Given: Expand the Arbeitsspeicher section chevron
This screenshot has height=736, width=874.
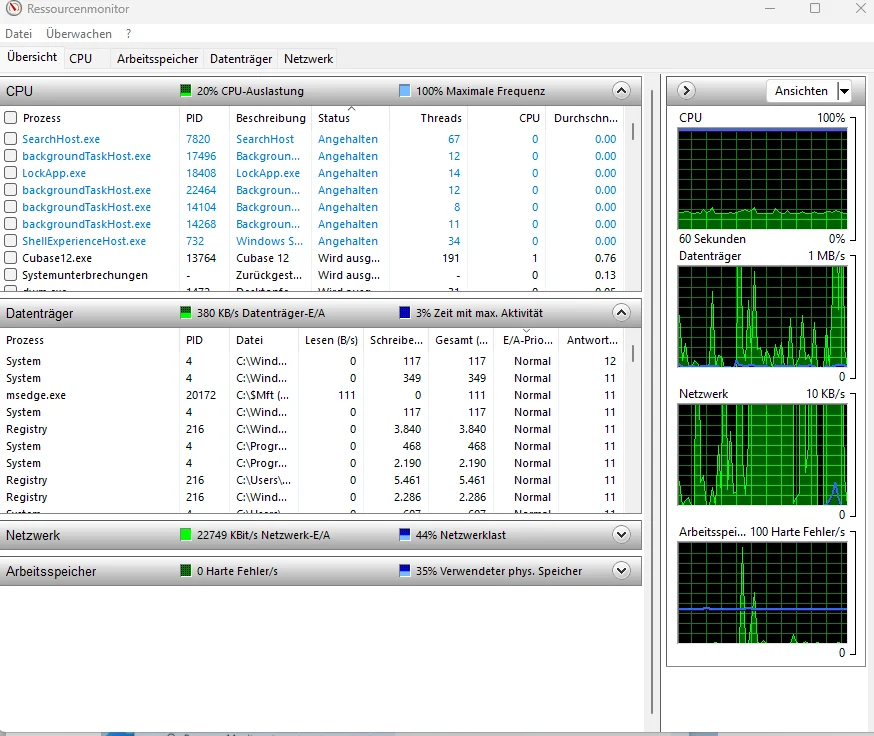Looking at the screenshot, I should (621, 570).
